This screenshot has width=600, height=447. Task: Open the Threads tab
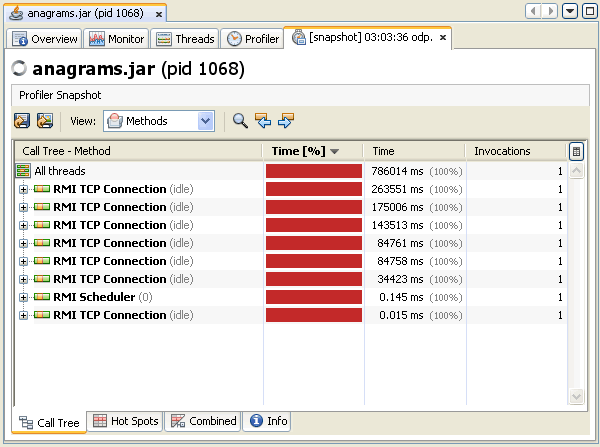pyautogui.click(x=185, y=39)
